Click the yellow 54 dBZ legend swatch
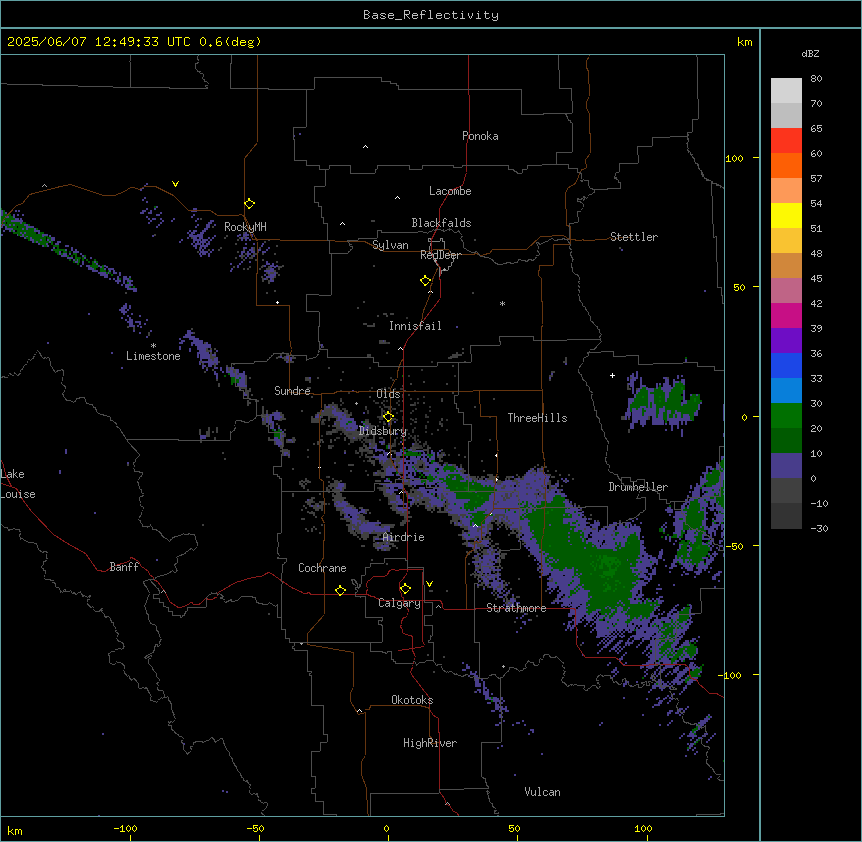This screenshot has width=862, height=842. point(786,215)
